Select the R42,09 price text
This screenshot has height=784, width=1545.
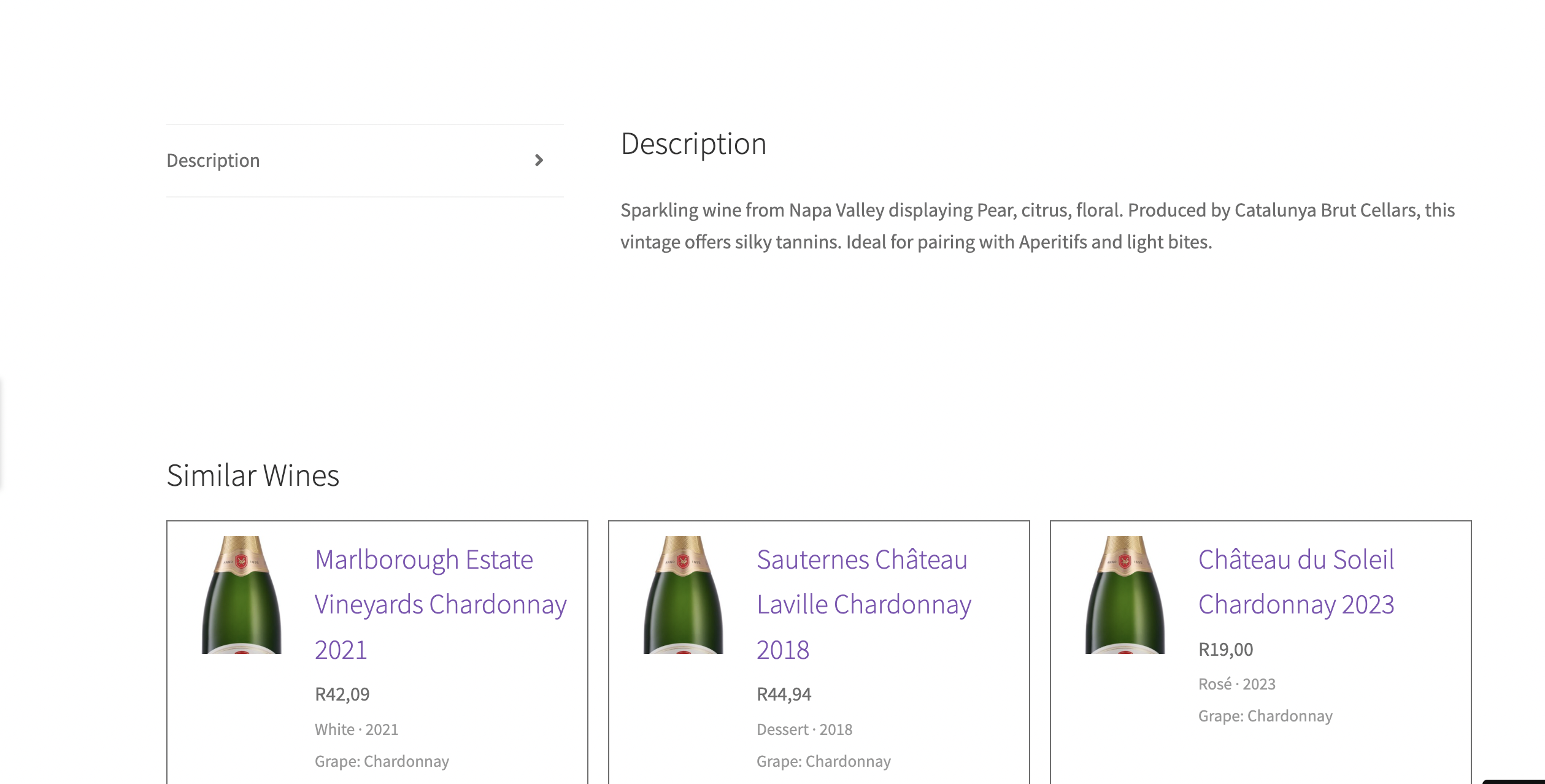342,694
